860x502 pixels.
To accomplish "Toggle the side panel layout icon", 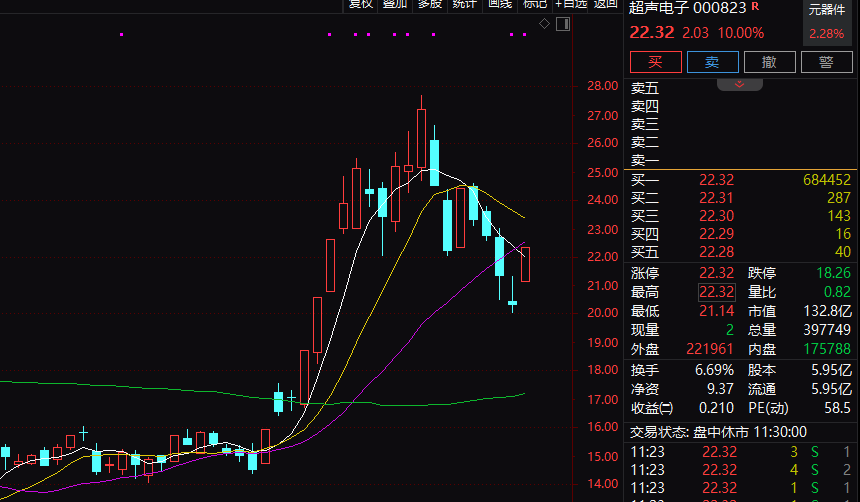I will (563, 24).
